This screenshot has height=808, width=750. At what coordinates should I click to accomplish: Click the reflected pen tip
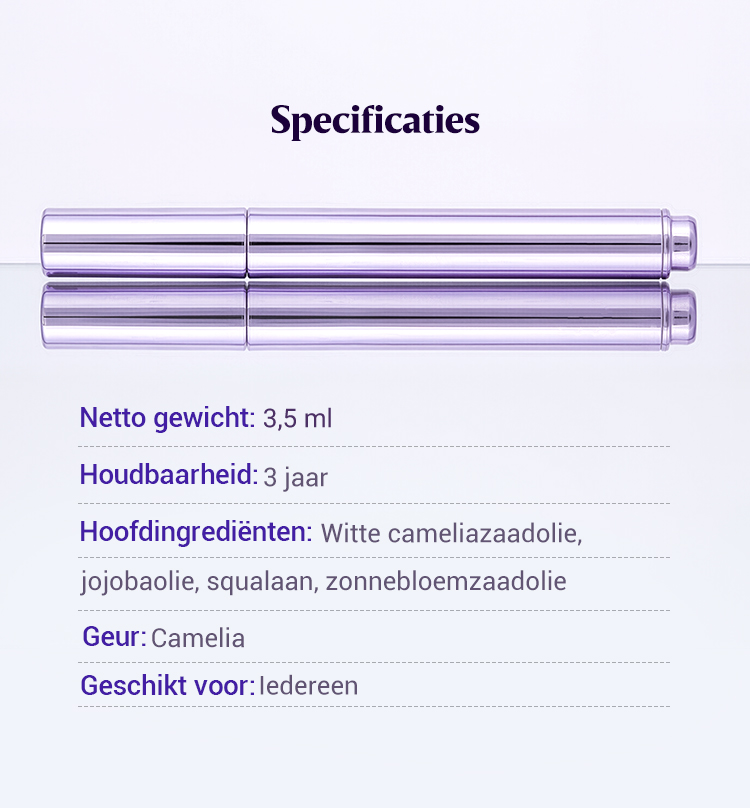(683, 312)
